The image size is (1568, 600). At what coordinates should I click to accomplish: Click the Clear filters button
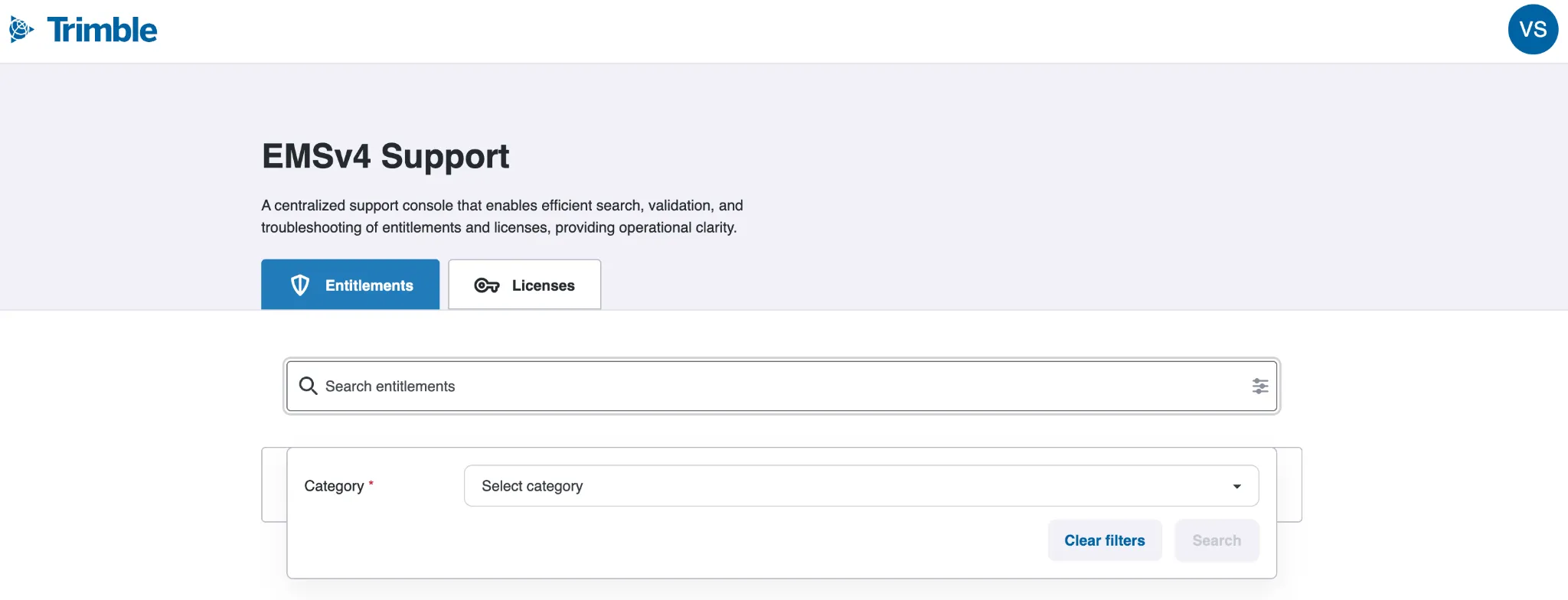[1105, 540]
